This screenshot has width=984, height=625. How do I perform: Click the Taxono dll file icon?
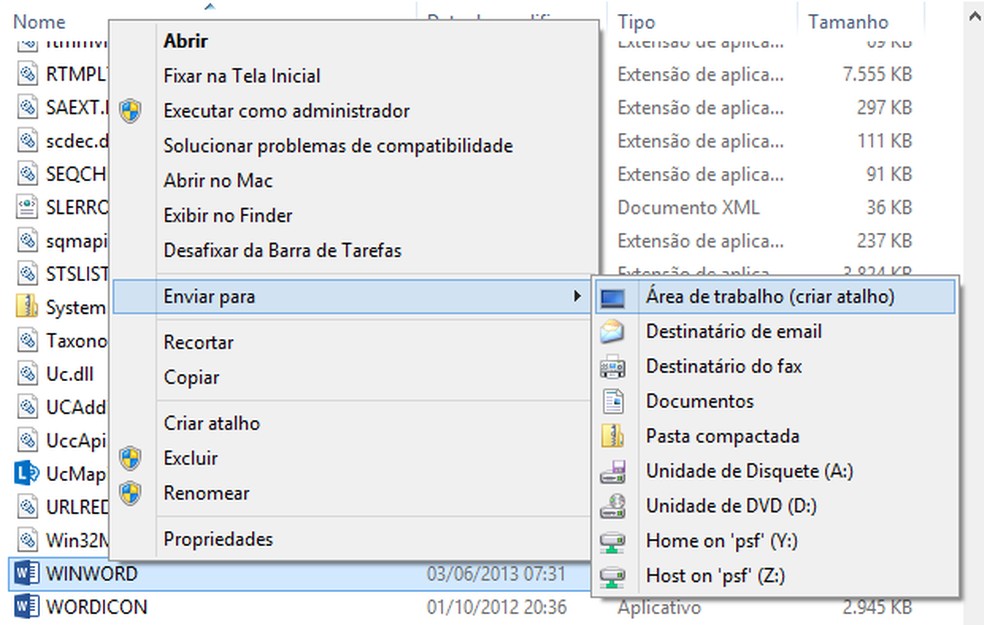(26, 340)
